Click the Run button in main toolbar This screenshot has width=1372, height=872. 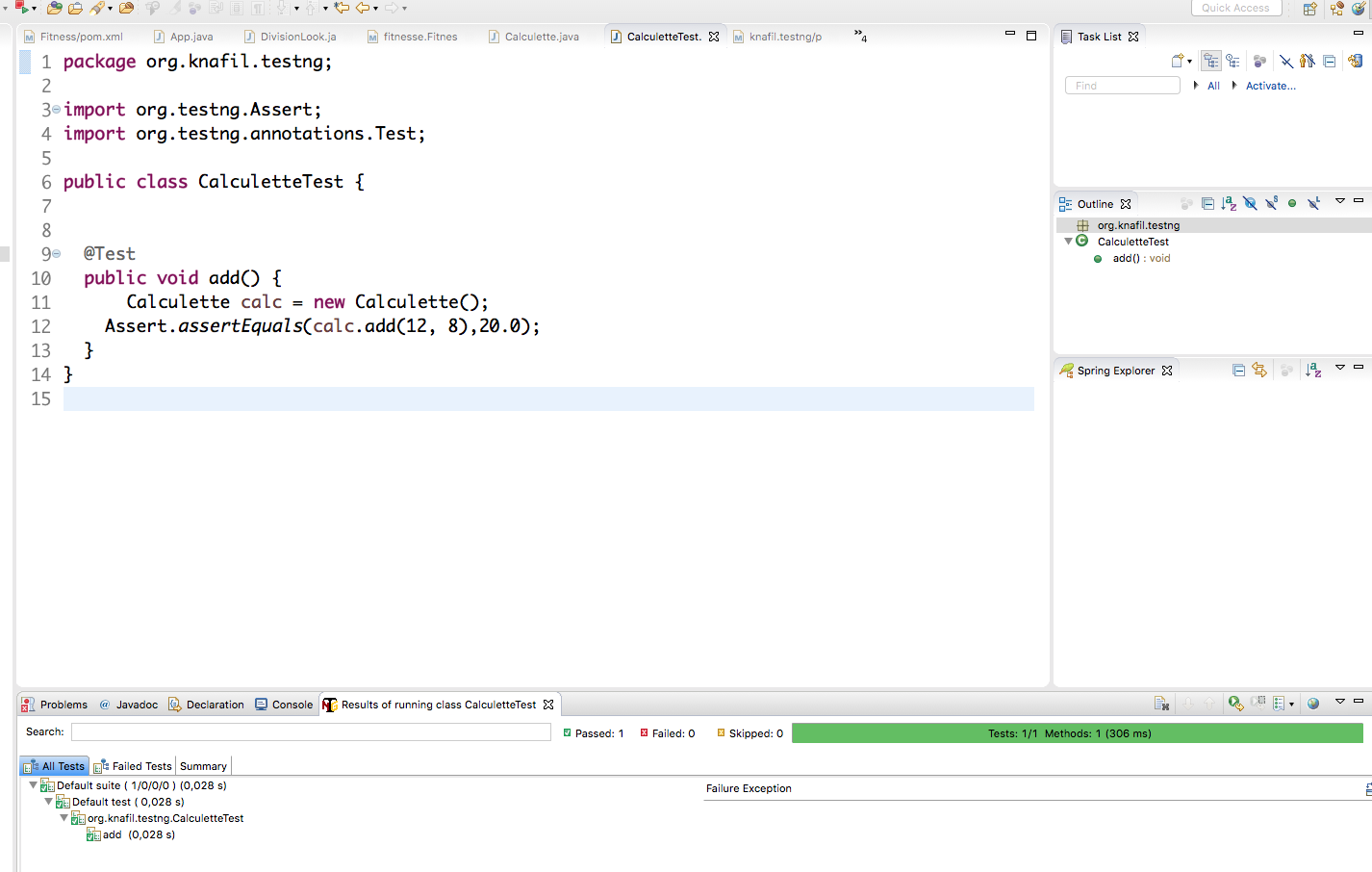20,8
